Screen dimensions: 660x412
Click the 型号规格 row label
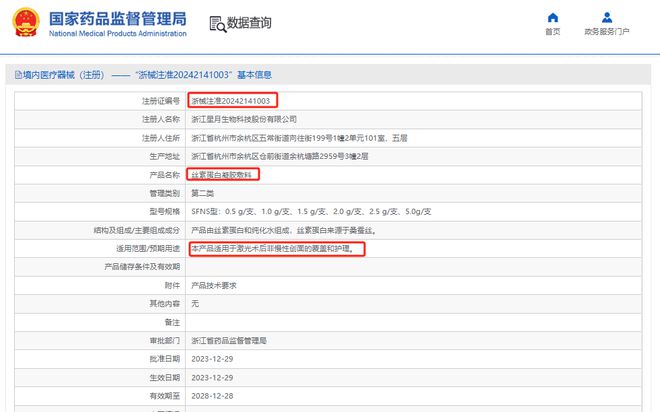(165, 212)
